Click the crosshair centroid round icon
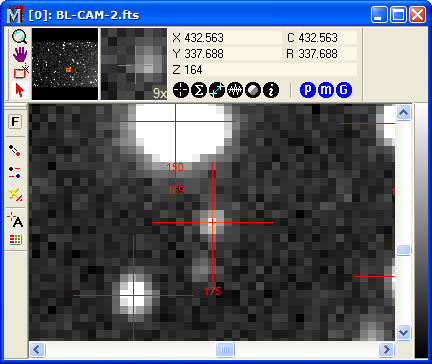432x364 pixels. click(181, 90)
